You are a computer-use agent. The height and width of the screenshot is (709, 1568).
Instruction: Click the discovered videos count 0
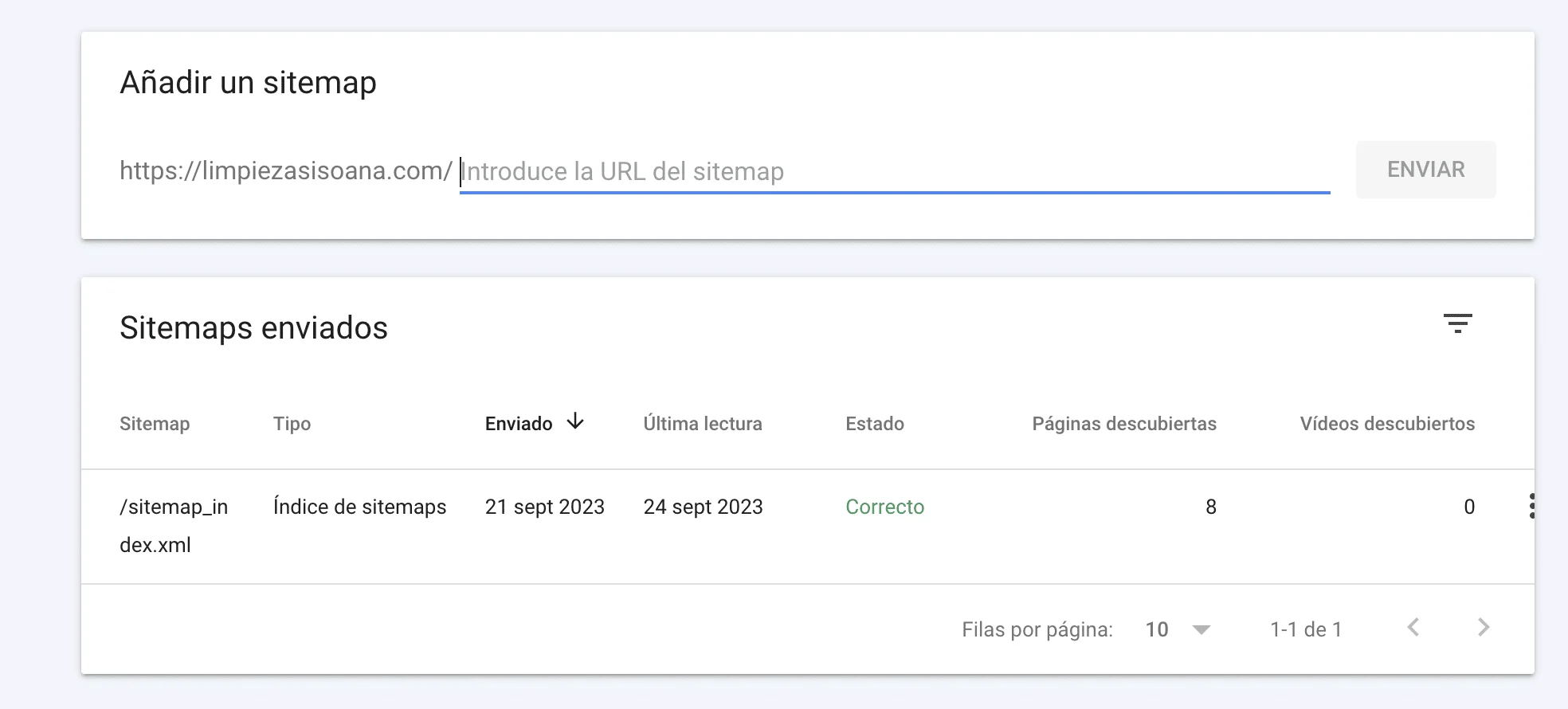pos(1469,507)
